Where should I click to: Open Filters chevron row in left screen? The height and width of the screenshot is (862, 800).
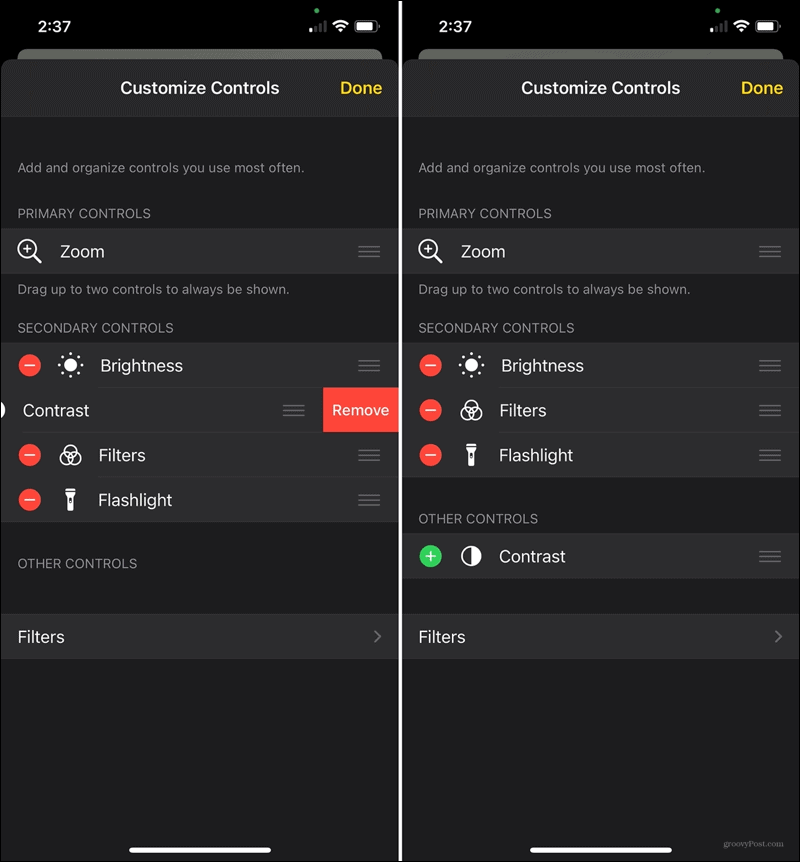(x=200, y=637)
